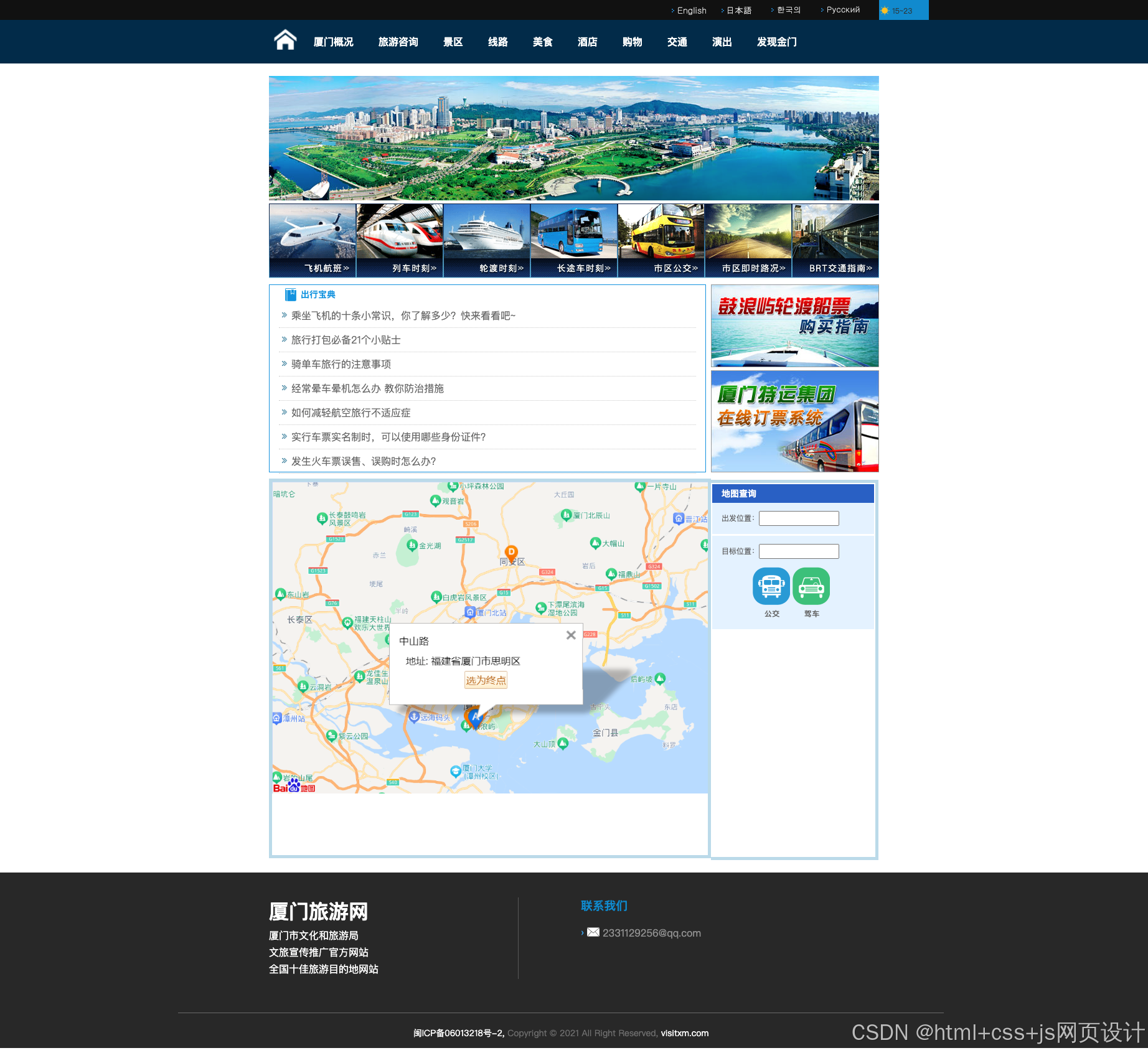Open the Xiamen panorama banner image
Screen dimensions: 1148x1053
click(x=573, y=138)
